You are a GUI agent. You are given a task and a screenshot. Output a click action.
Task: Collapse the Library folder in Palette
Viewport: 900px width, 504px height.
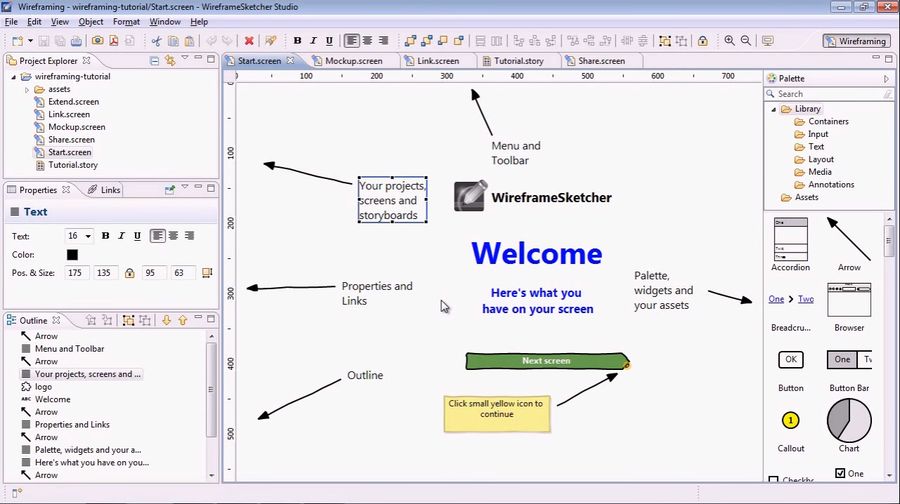tap(774, 109)
